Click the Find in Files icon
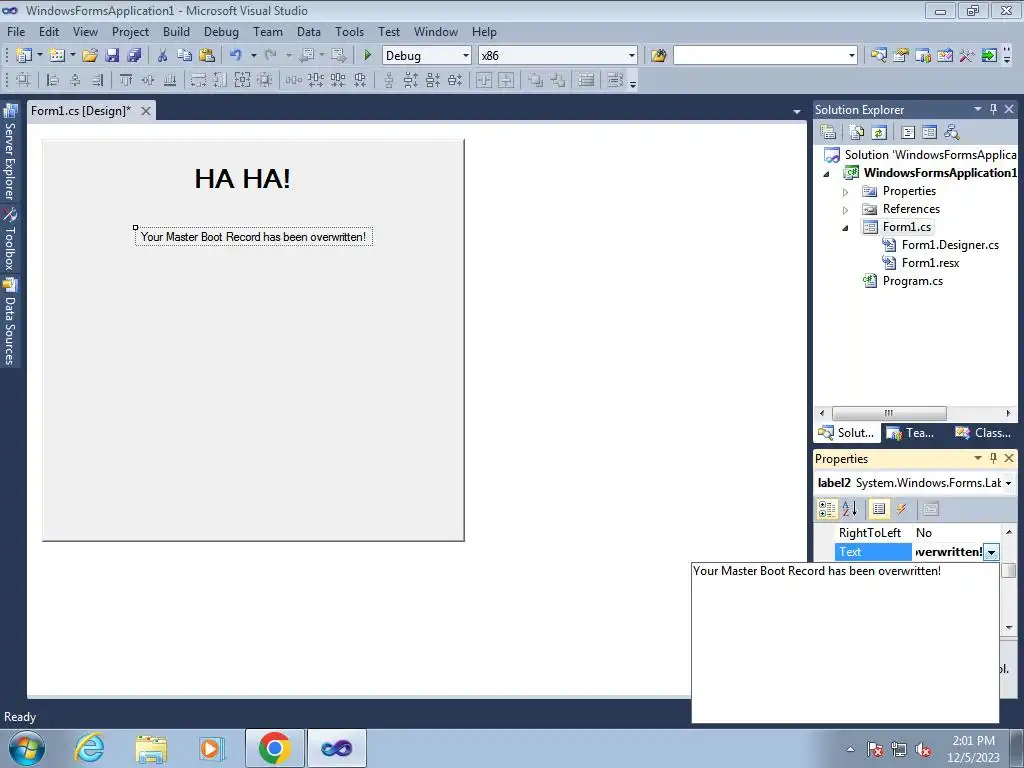The height and width of the screenshot is (768, 1024). [658, 56]
